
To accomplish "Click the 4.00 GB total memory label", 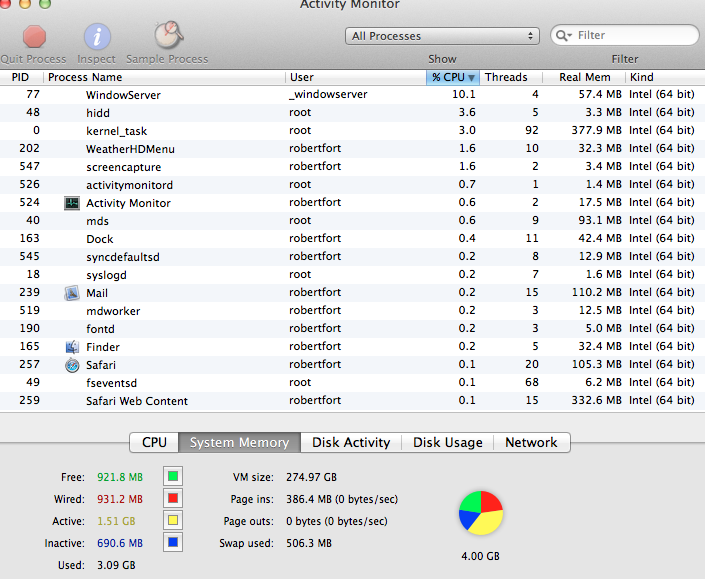I will point(480,556).
